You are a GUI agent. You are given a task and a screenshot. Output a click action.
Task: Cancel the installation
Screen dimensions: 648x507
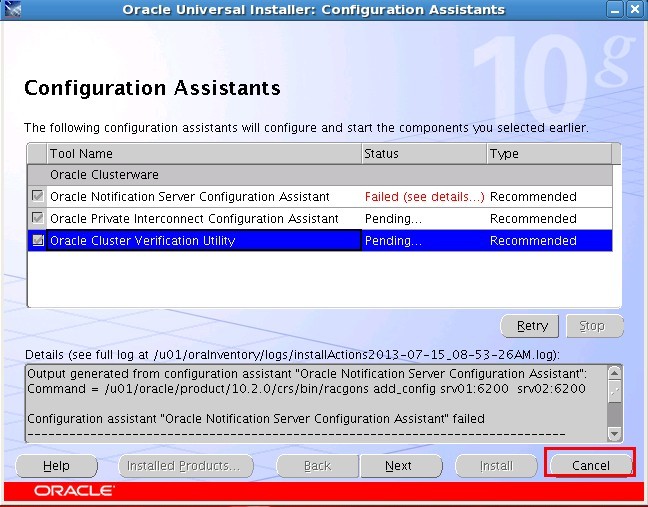[591, 466]
